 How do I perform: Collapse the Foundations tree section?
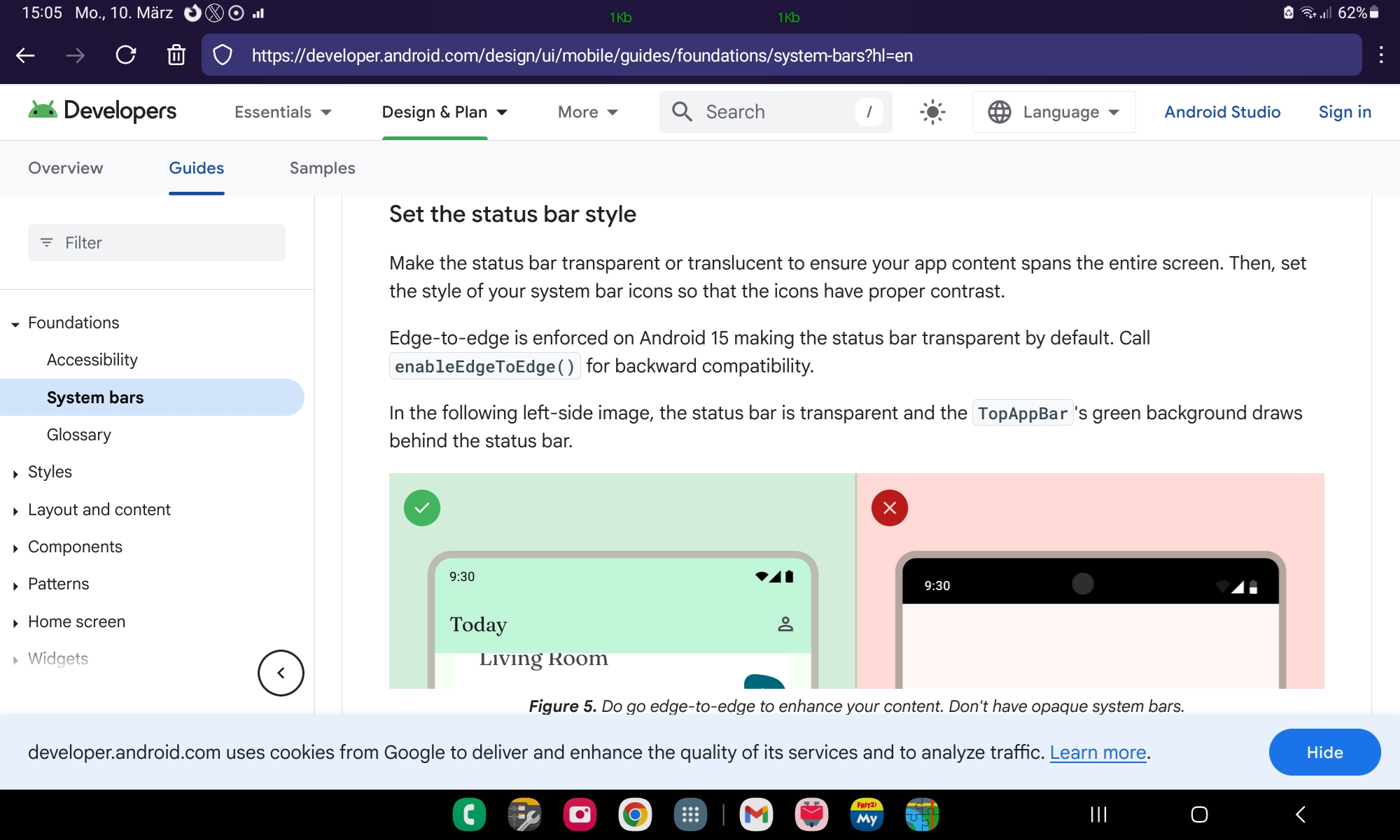15,323
